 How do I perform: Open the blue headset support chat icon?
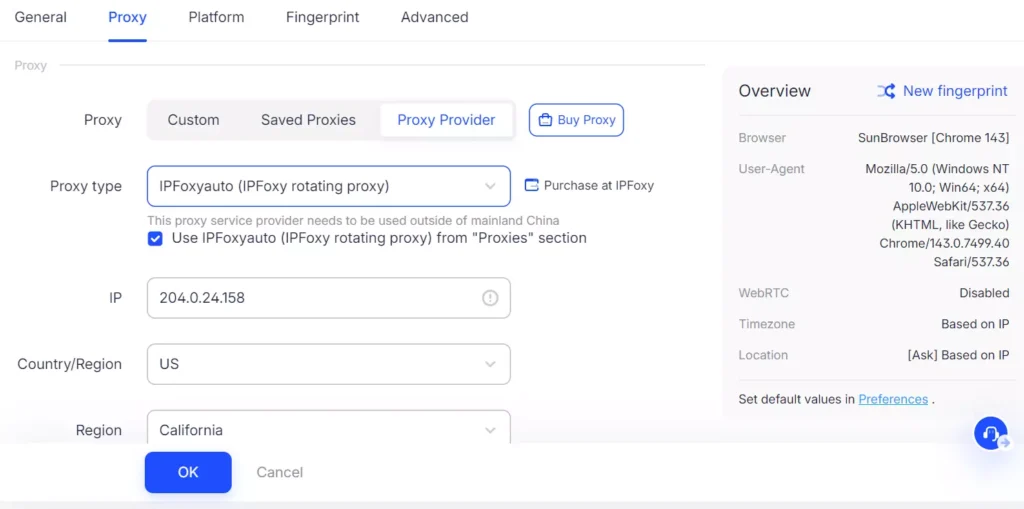tap(990, 433)
